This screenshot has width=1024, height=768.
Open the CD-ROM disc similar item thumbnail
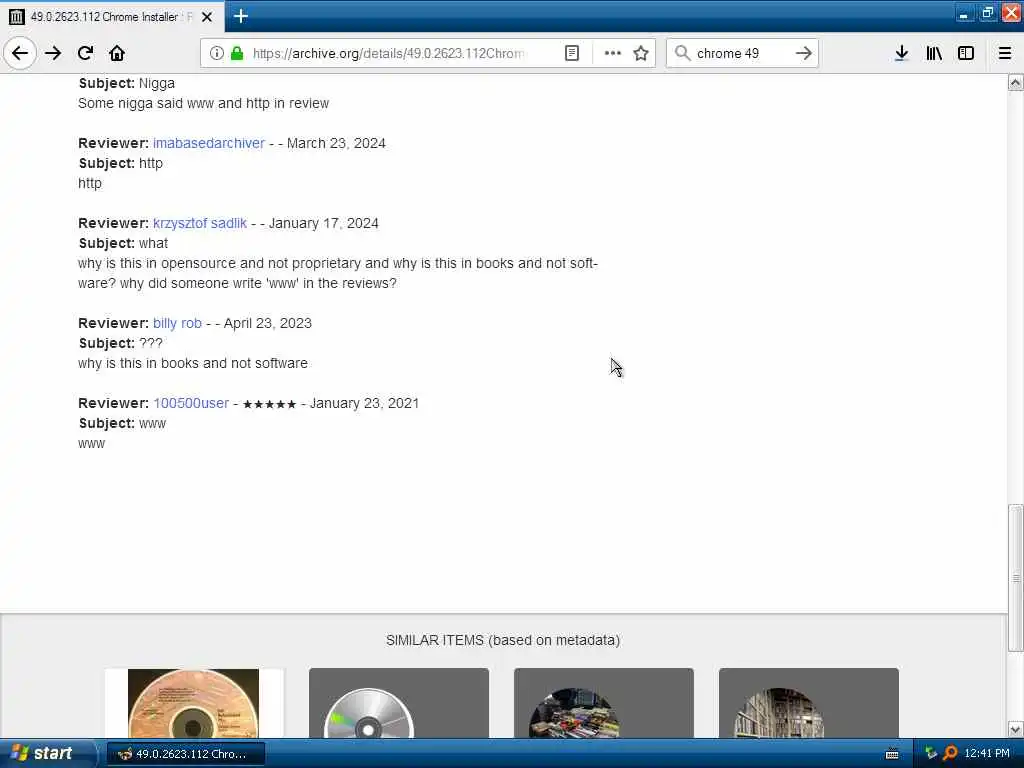pyautogui.click(x=194, y=703)
